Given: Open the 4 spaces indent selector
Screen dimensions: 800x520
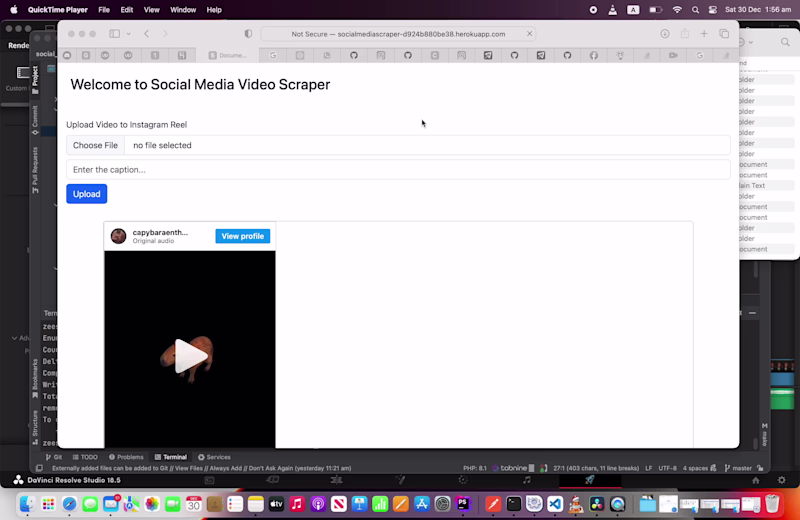Looking at the screenshot, I should click(x=699, y=468).
